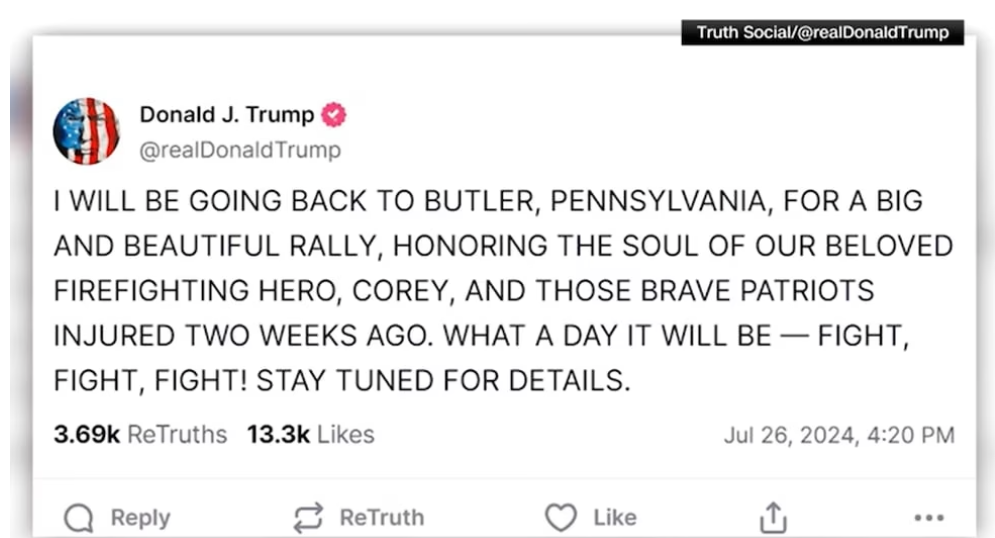
Task: View the 13.3k Likes list
Action: [310, 435]
